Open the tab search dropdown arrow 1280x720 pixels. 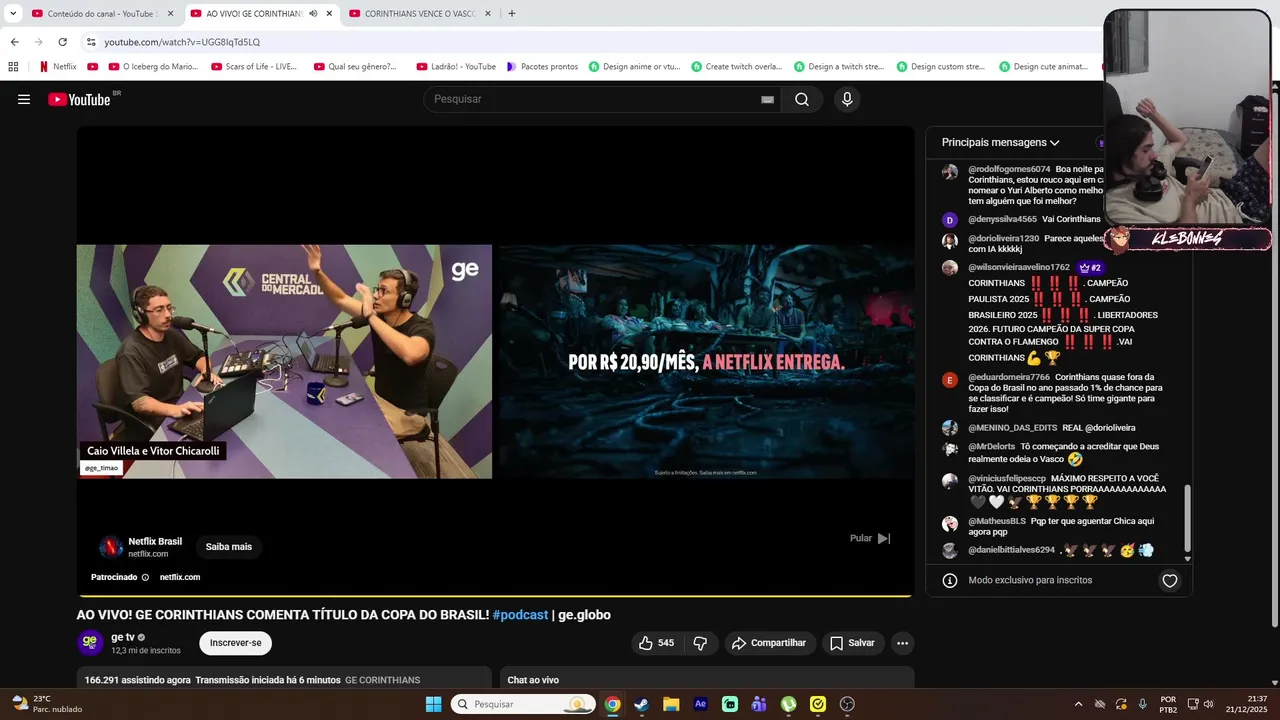(13, 14)
